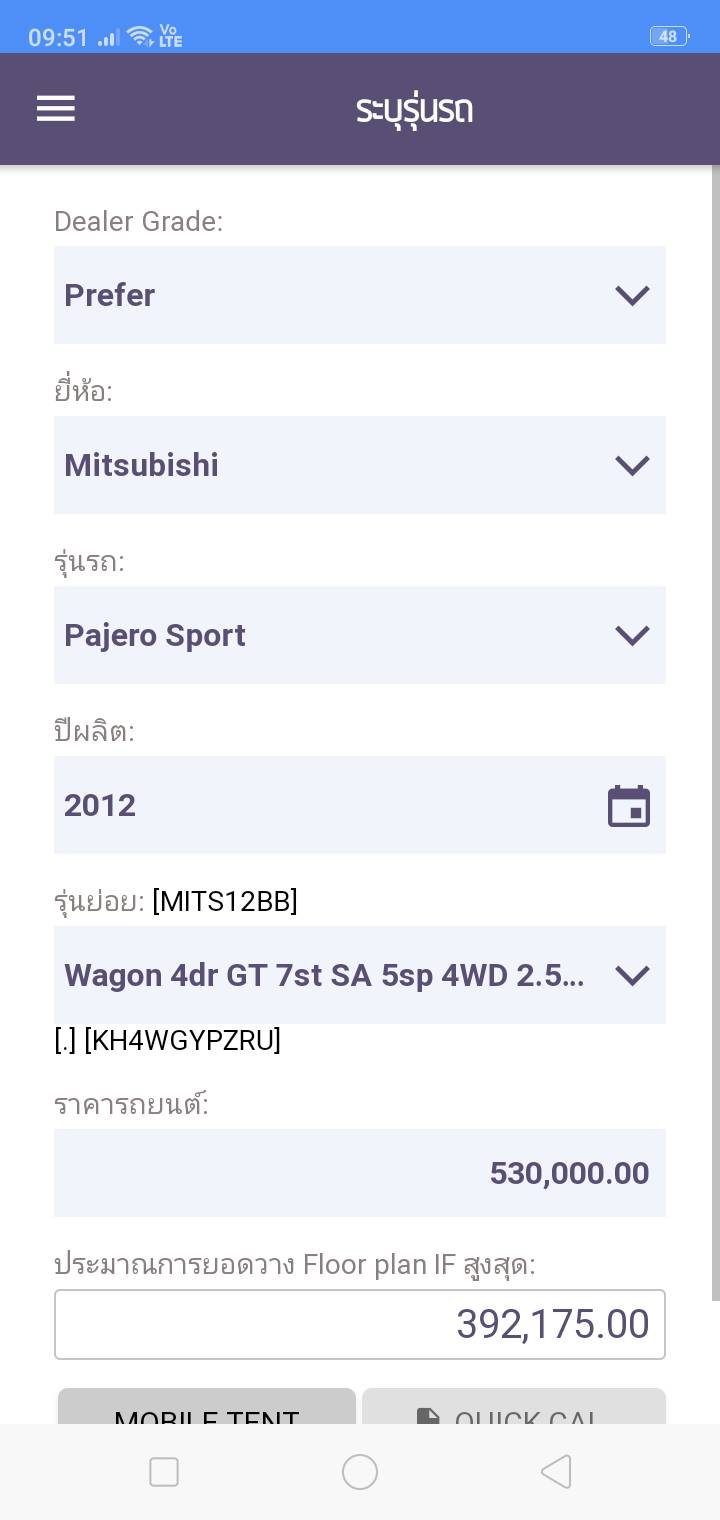720x1520 pixels.
Task: Expand the Dealer Grade dropdown chevron
Action: (632, 295)
